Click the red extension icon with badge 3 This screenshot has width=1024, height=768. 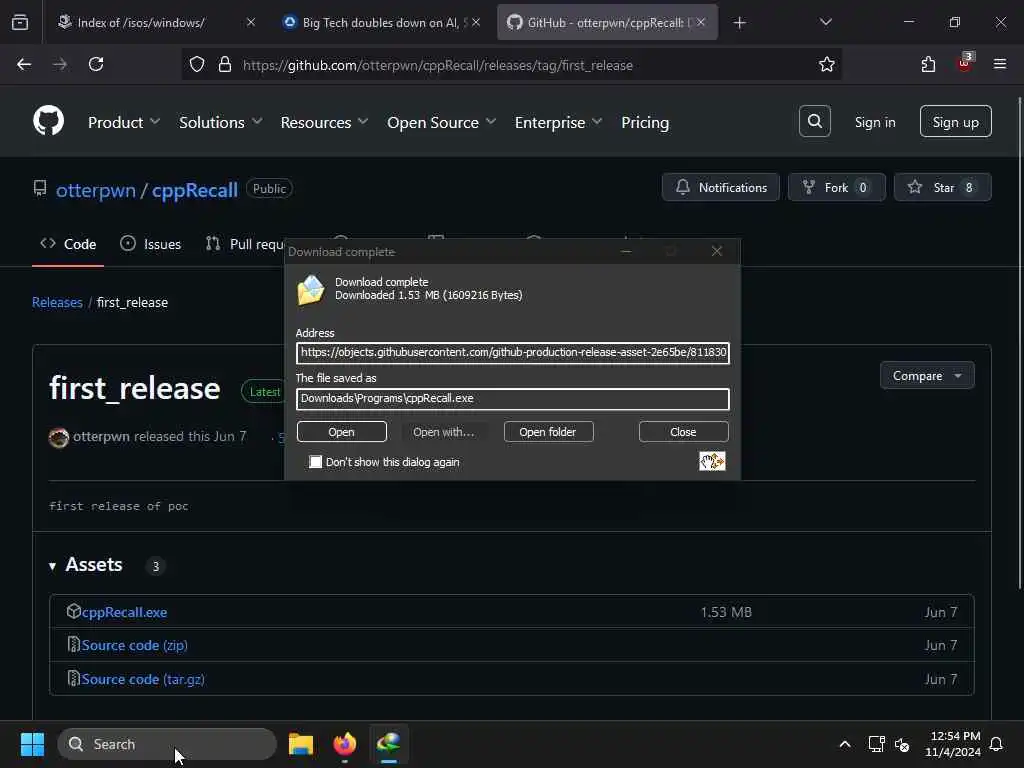pyautogui.click(x=965, y=63)
